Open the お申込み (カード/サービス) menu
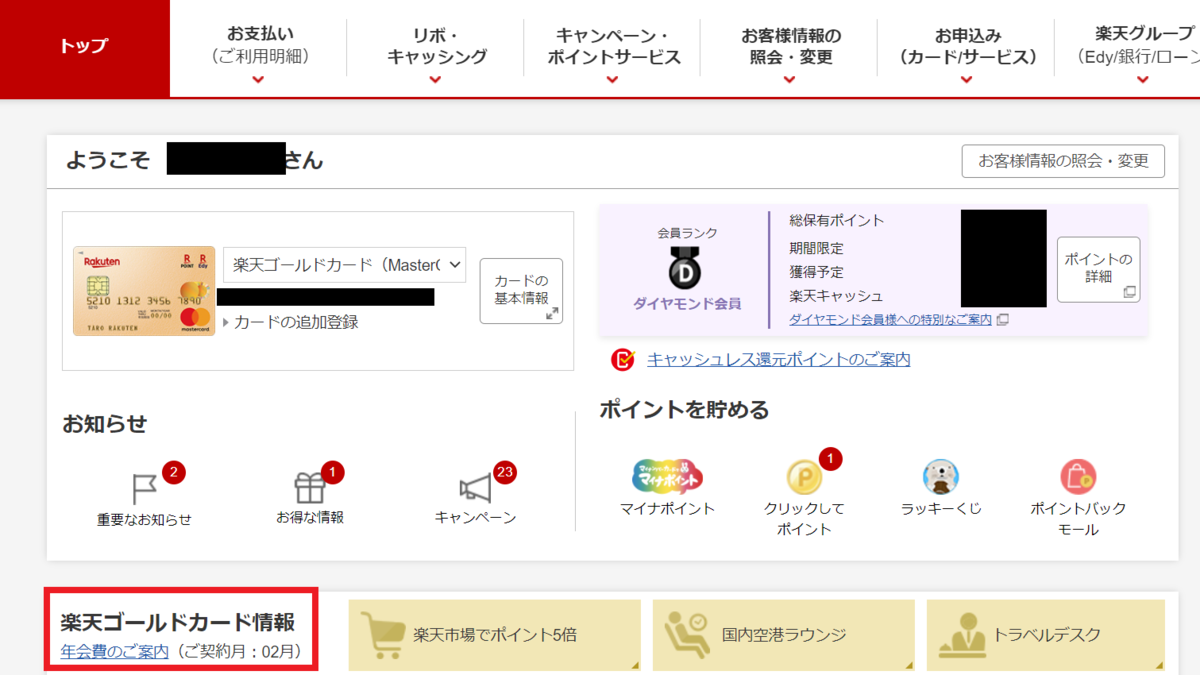This screenshot has height=675, width=1200. 966,48
